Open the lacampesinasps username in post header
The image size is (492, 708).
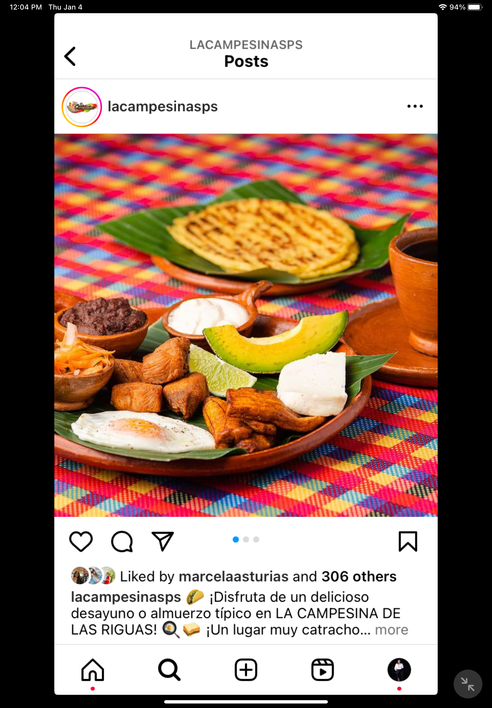point(162,107)
